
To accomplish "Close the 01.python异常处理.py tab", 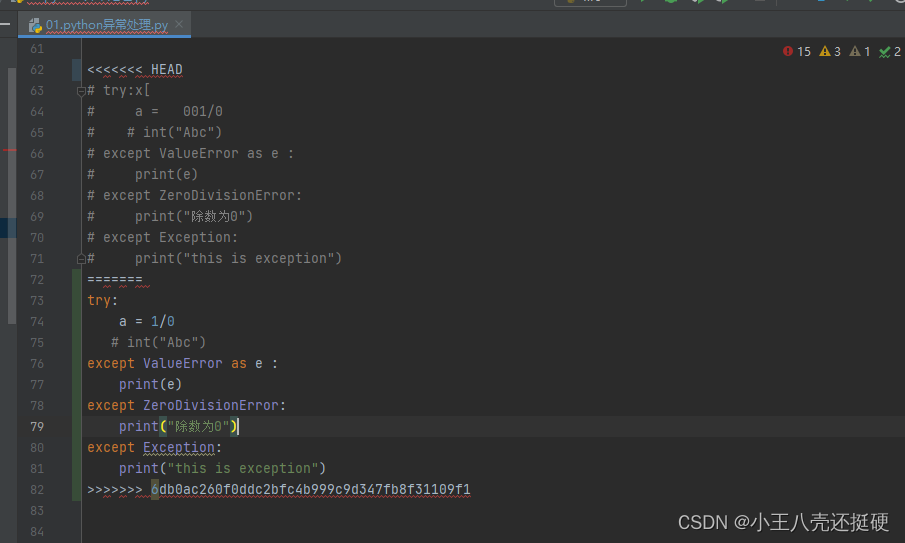I will [x=179, y=24].
